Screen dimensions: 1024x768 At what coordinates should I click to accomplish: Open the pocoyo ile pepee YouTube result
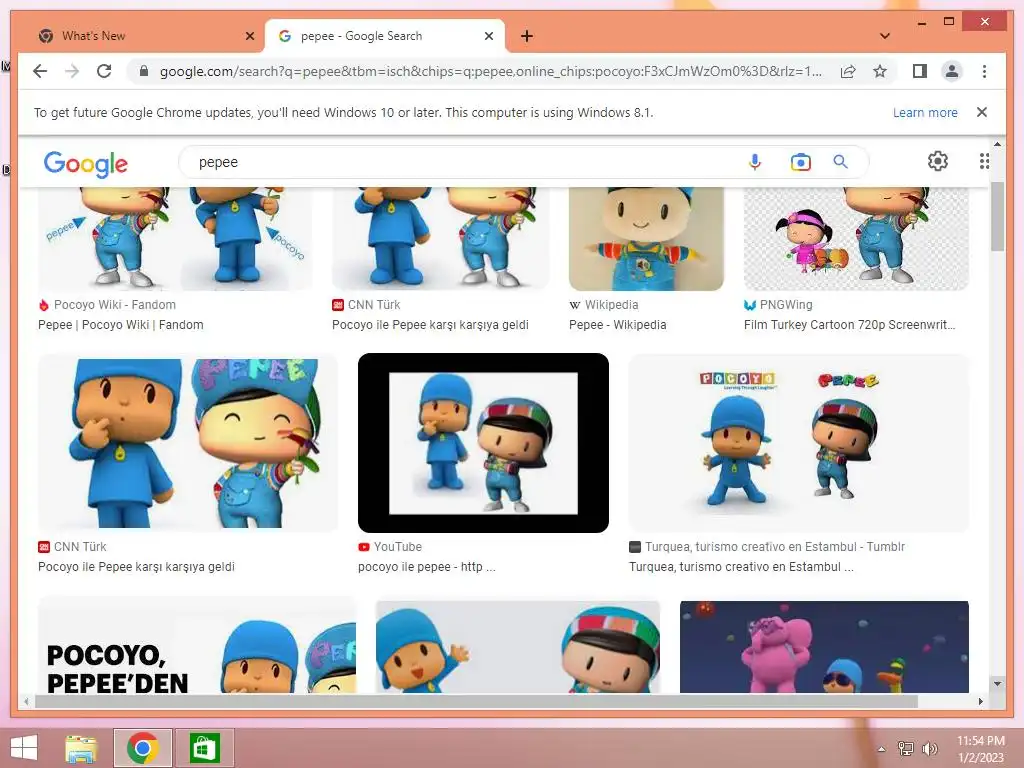point(426,566)
